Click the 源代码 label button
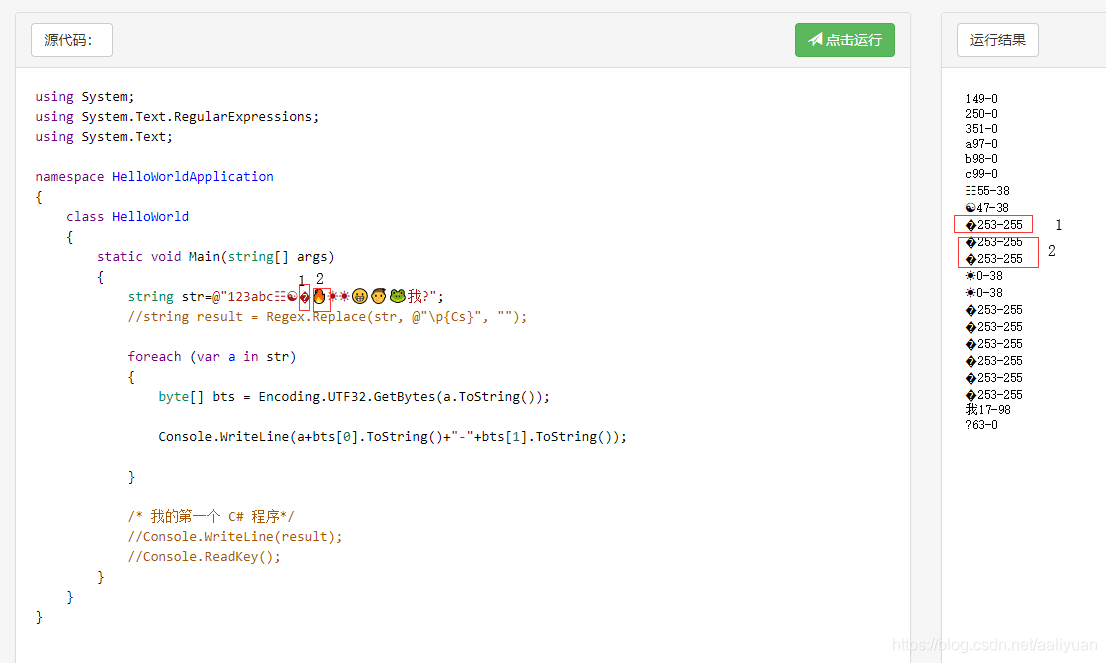This screenshot has width=1106, height=663. pos(71,40)
